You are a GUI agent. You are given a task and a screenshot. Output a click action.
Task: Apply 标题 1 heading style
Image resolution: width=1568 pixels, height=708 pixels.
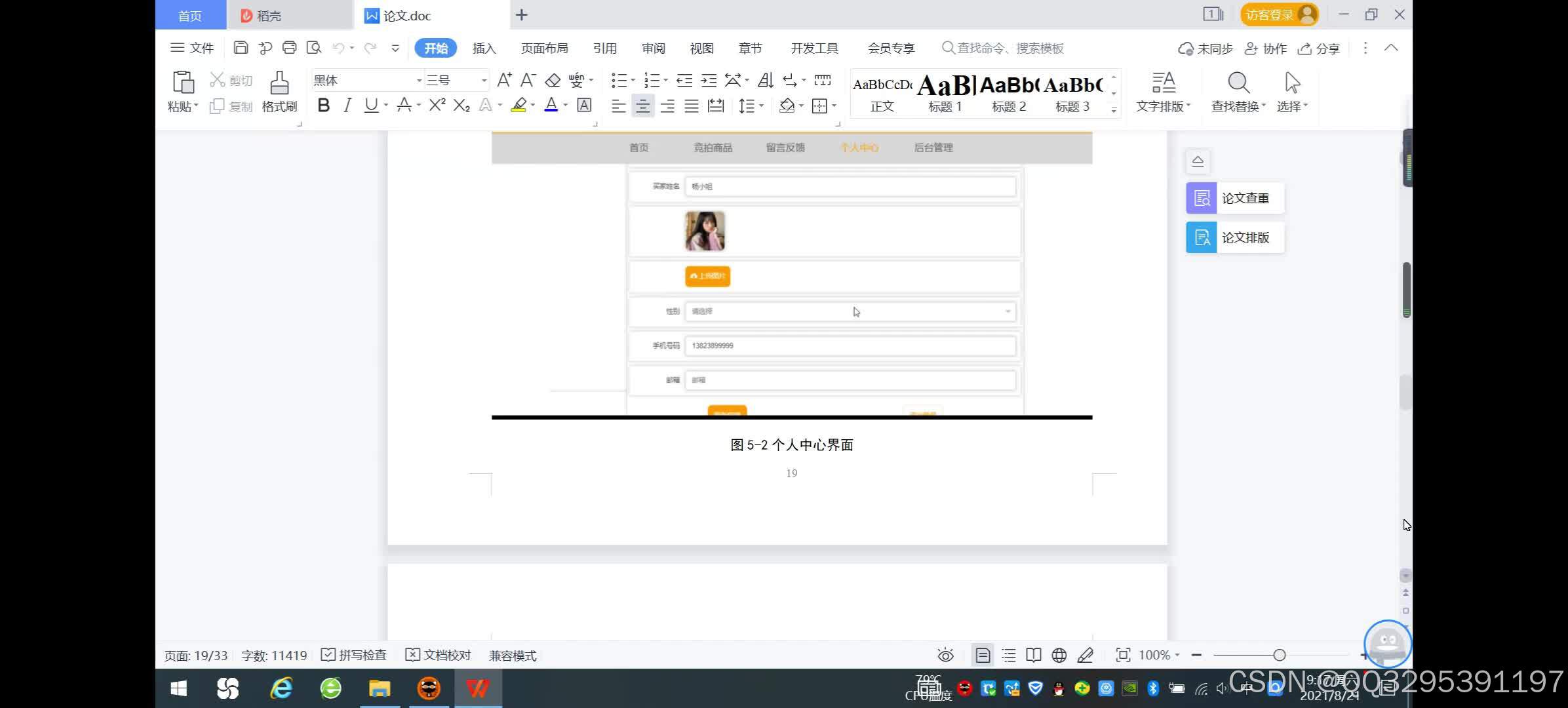[x=945, y=94]
